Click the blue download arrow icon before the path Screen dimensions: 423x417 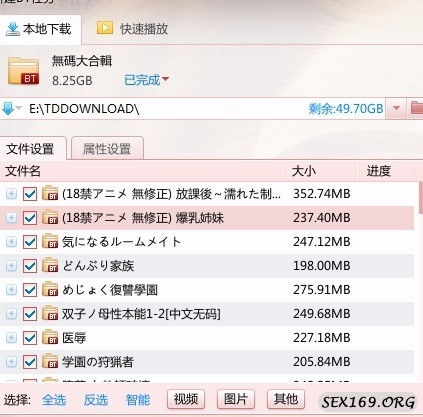click(8, 108)
